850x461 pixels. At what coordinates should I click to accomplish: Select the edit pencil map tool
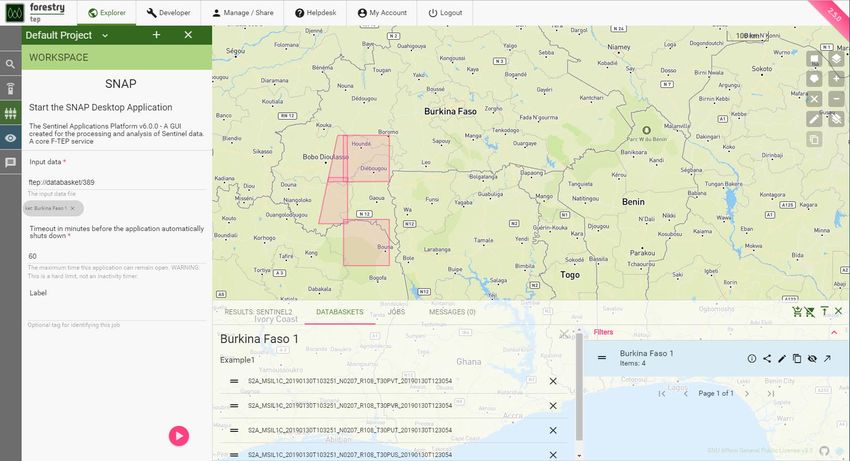(814, 119)
